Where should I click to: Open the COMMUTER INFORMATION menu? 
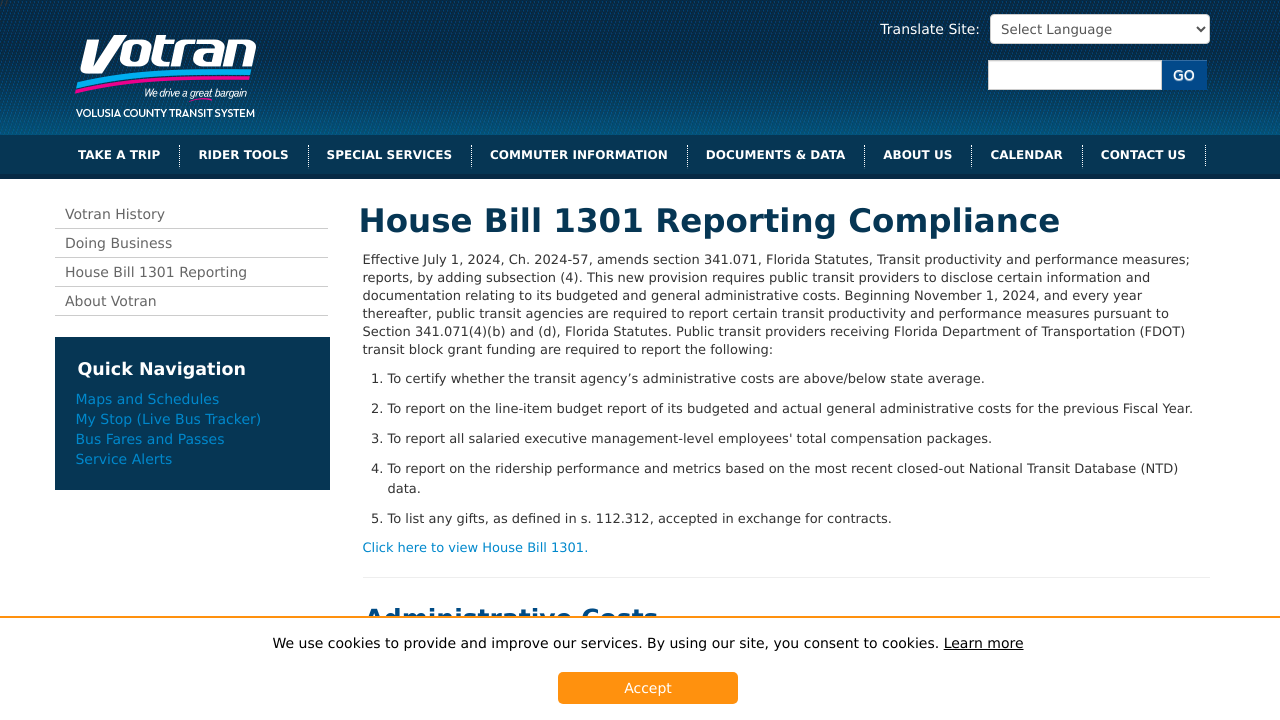click(578, 155)
